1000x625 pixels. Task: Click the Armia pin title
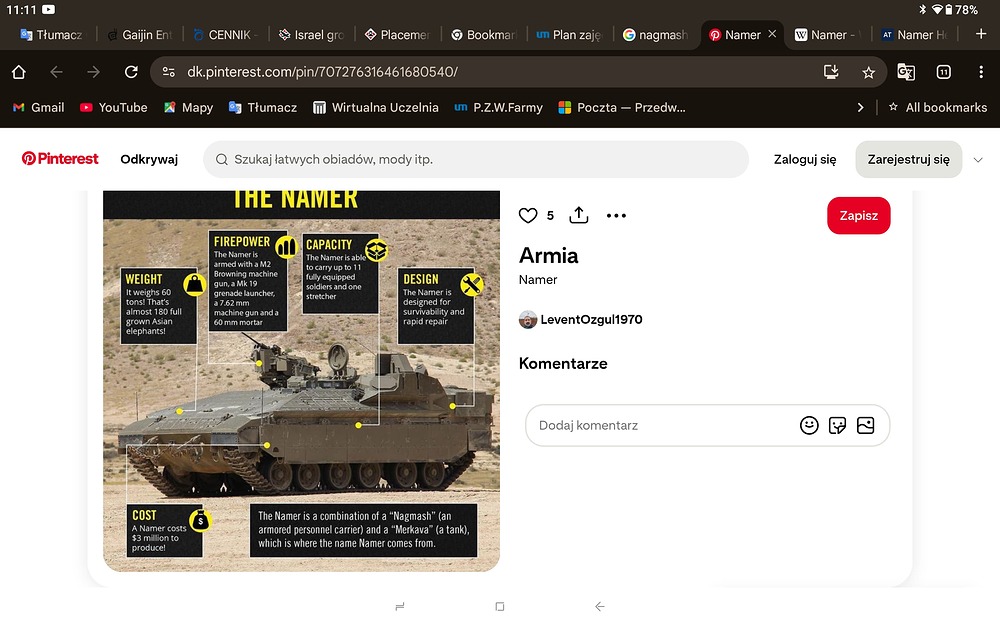click(548, 255)
